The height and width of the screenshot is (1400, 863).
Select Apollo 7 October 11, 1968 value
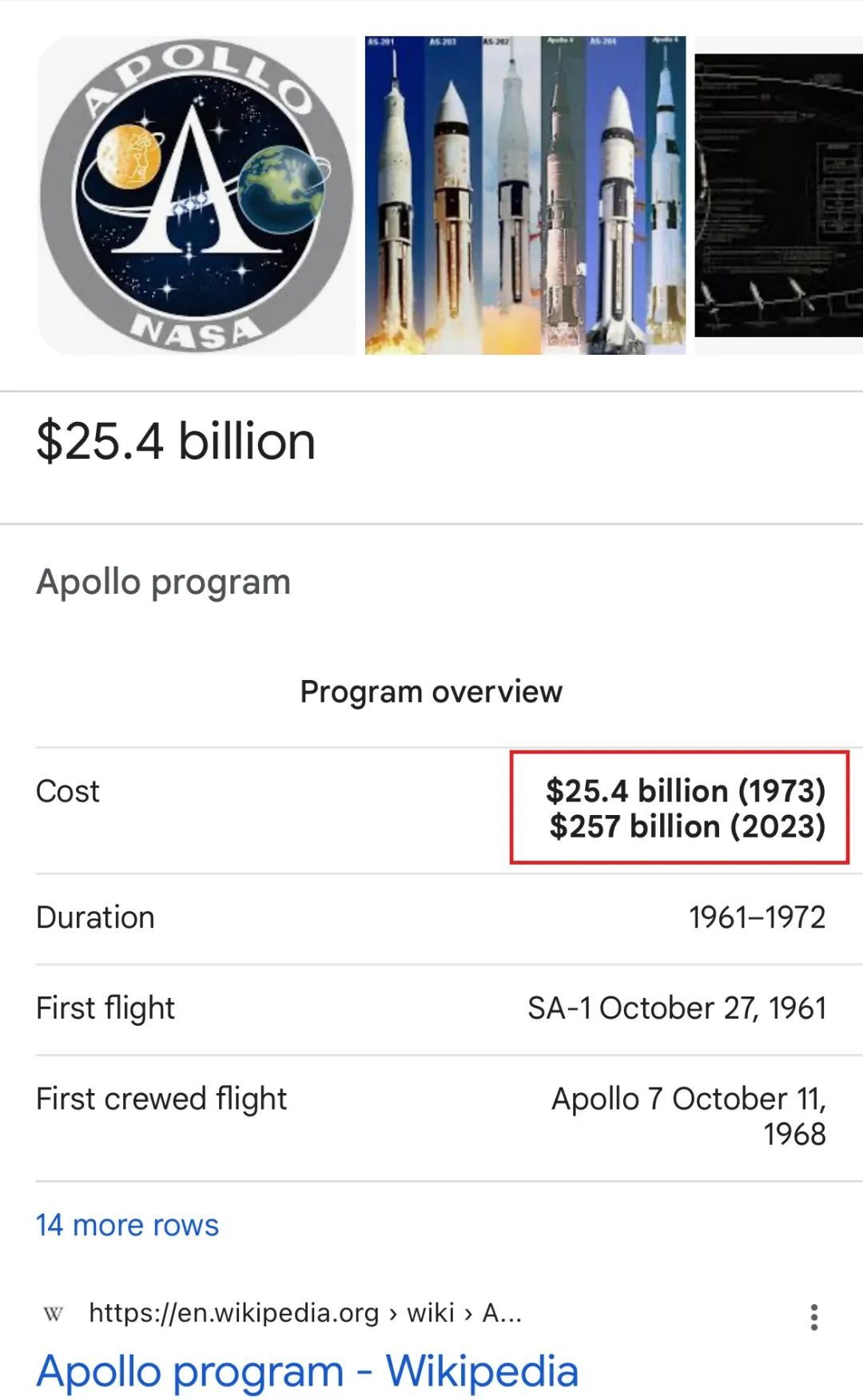688,1116
